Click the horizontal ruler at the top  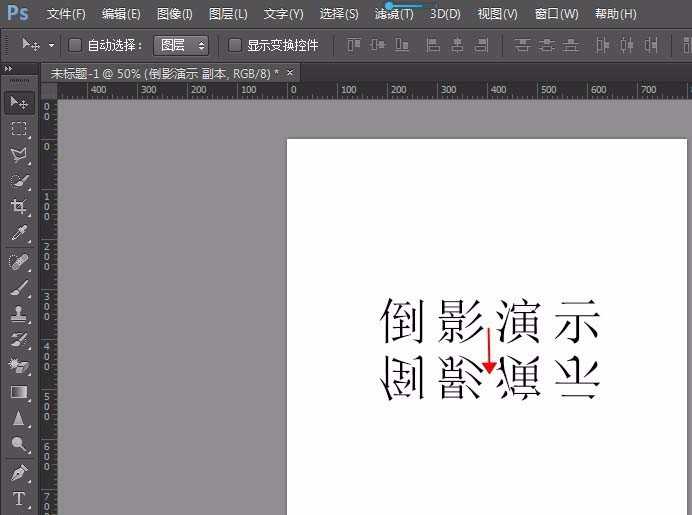(x=375, y=90)
